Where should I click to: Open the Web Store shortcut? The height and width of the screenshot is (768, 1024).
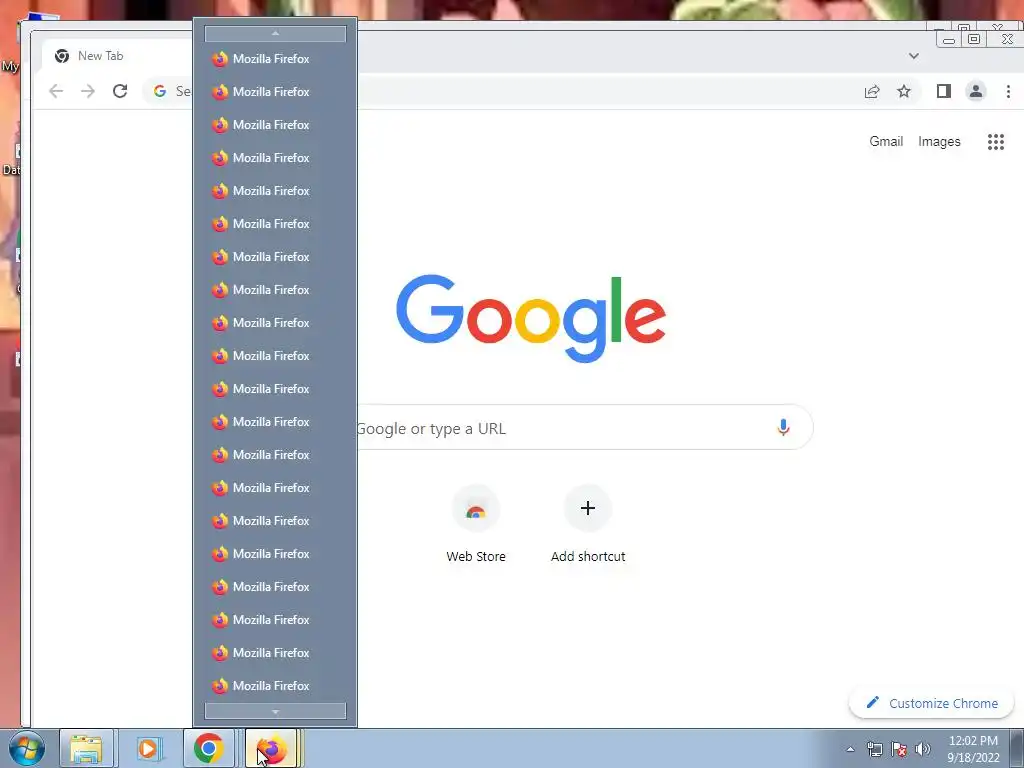(x=475, y=524)
